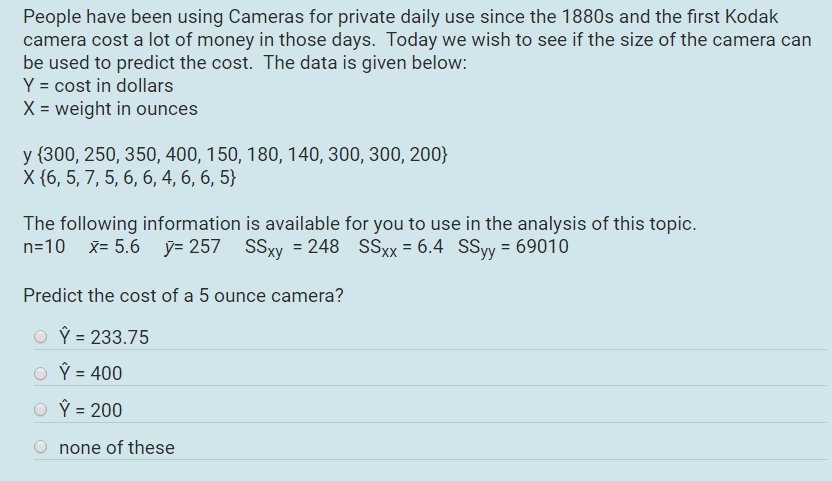
Task: Choose the Ŷ = 400 radio button
Action: point(40,374)
